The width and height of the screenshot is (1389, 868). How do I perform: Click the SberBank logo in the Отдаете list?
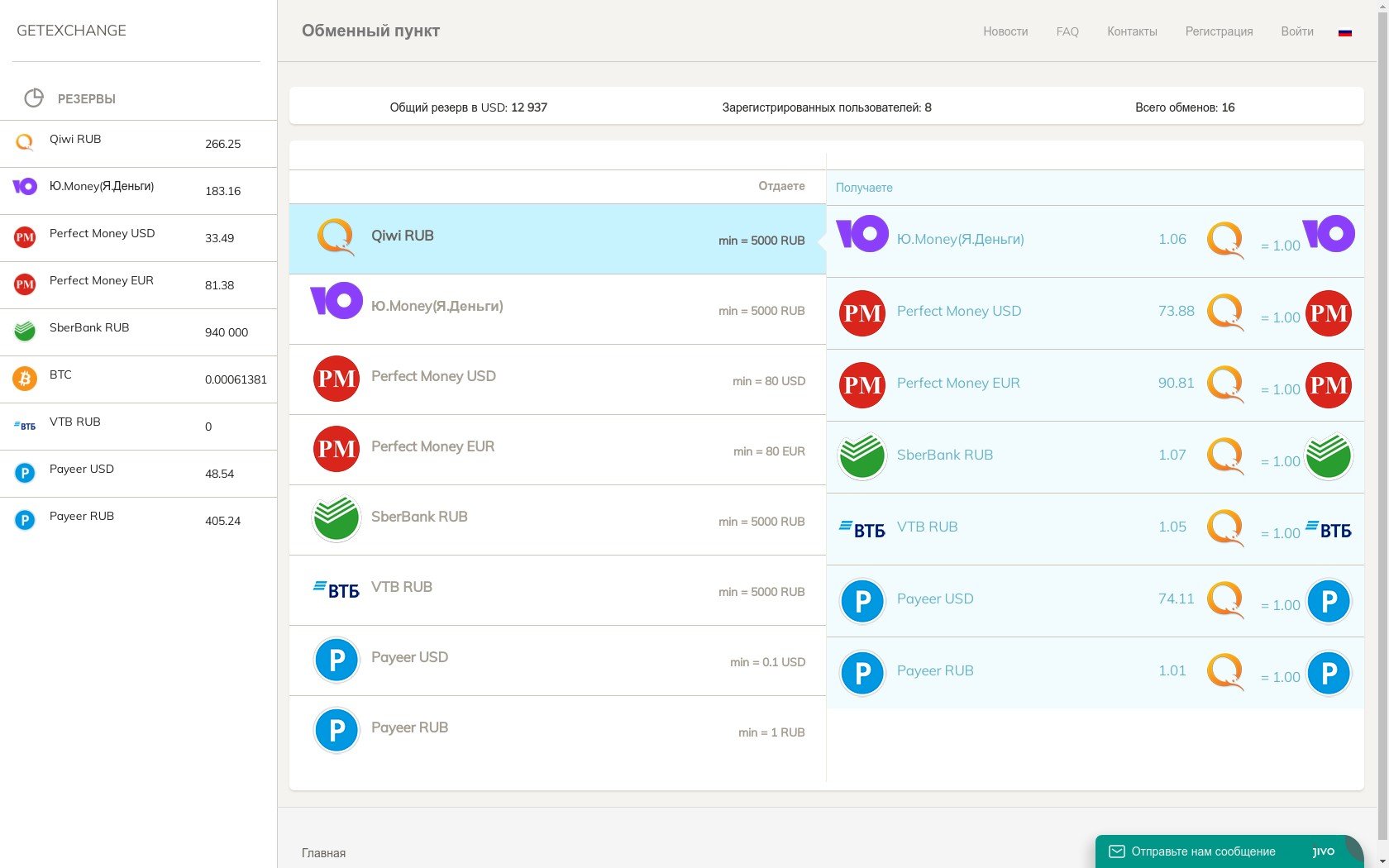337,519
